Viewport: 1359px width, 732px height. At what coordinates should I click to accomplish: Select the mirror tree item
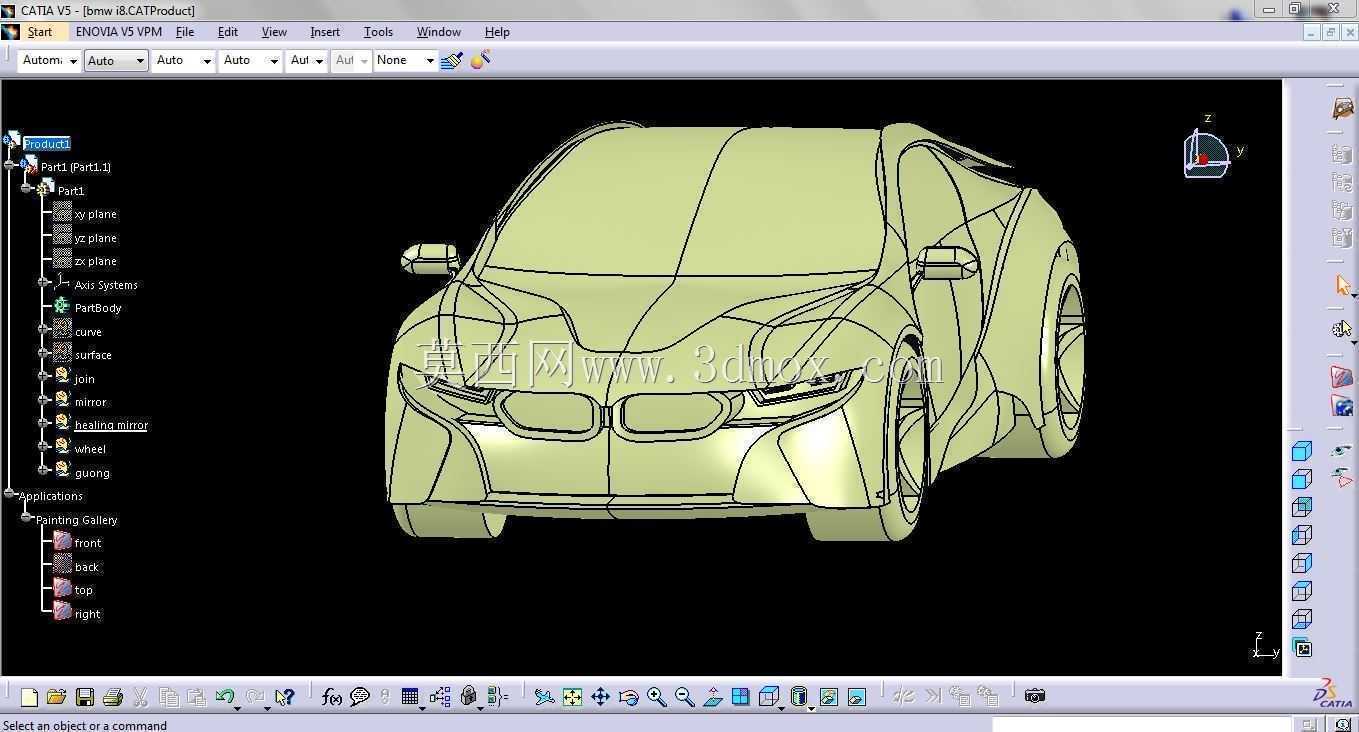coord(90,402)
